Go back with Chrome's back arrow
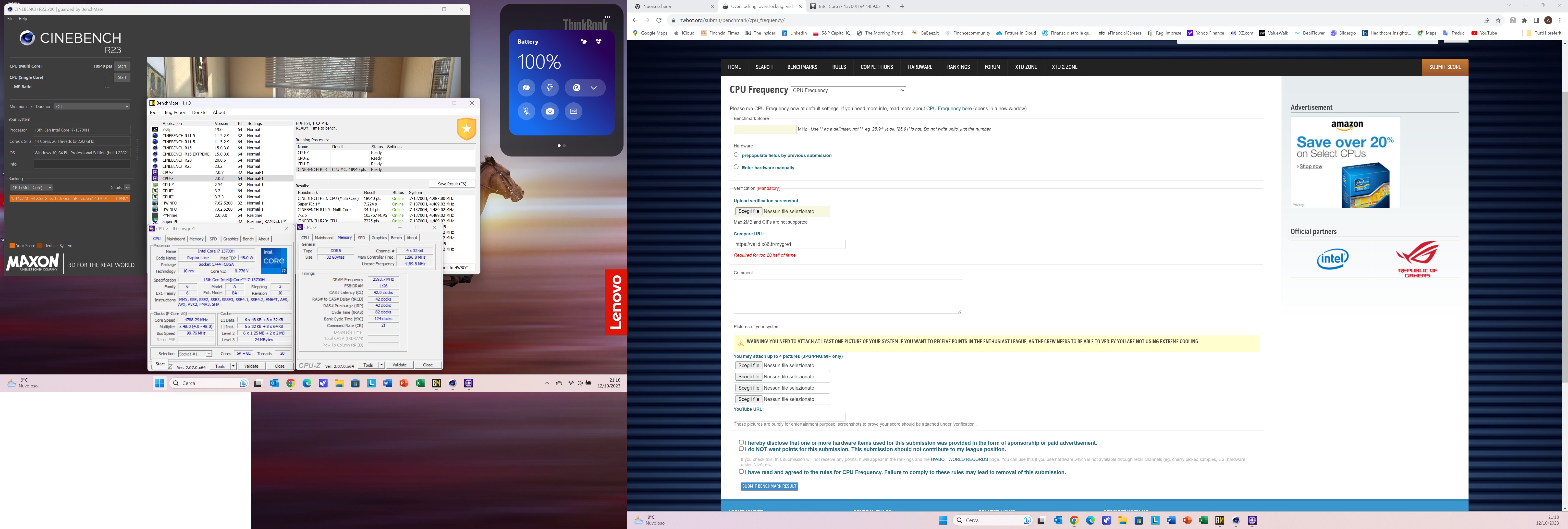Viewport: 1568px width, 529px height. [x=636, y=20]
